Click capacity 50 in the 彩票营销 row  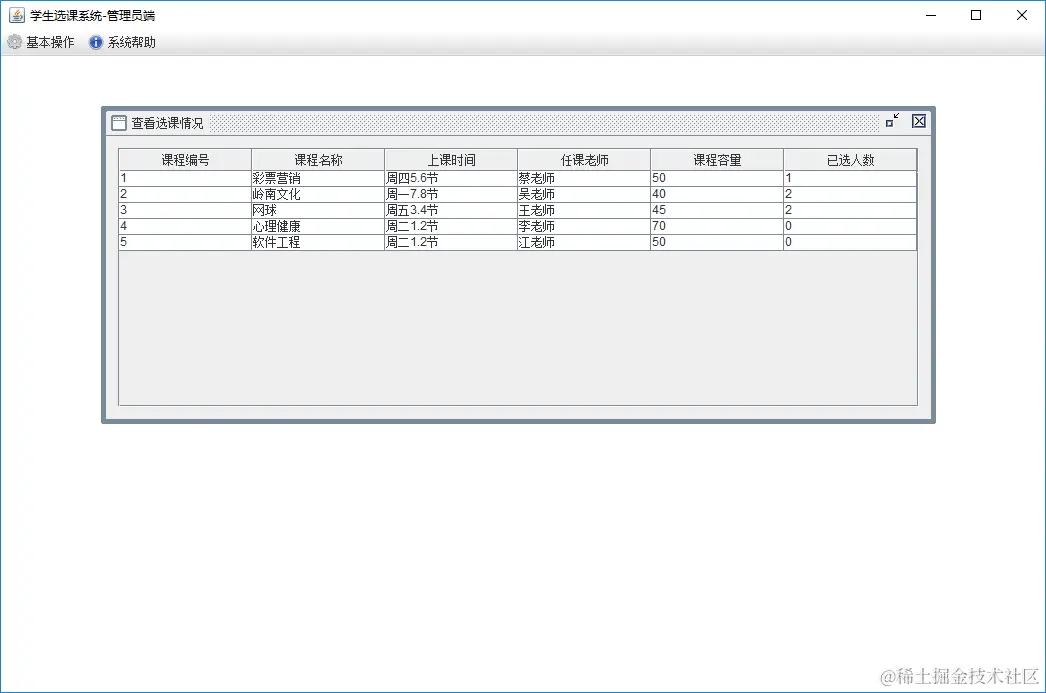(716, 178)
